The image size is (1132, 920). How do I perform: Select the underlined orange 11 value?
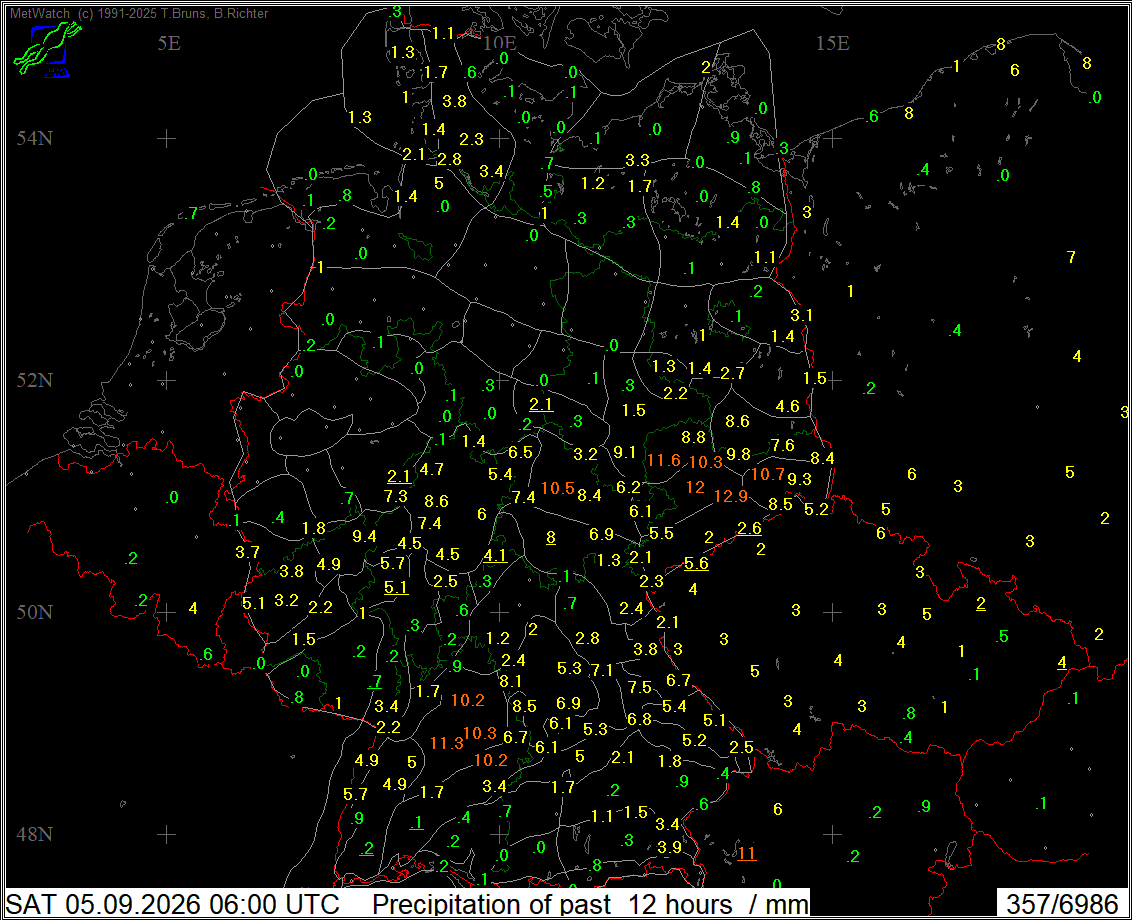(x=746, y=853)
